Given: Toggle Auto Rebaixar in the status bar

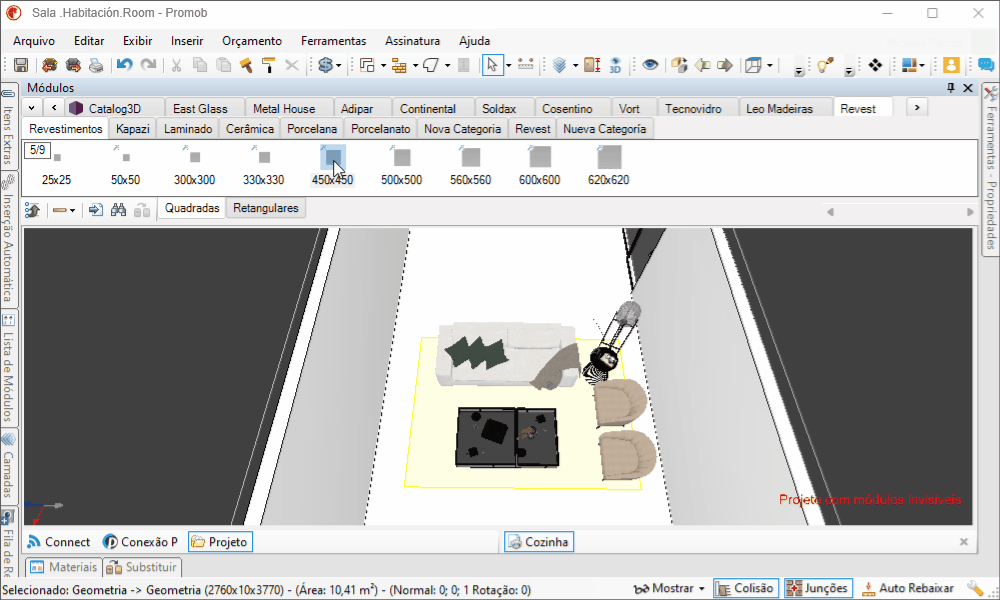Looking at the screenshot, I should click(x=908, y=589).
